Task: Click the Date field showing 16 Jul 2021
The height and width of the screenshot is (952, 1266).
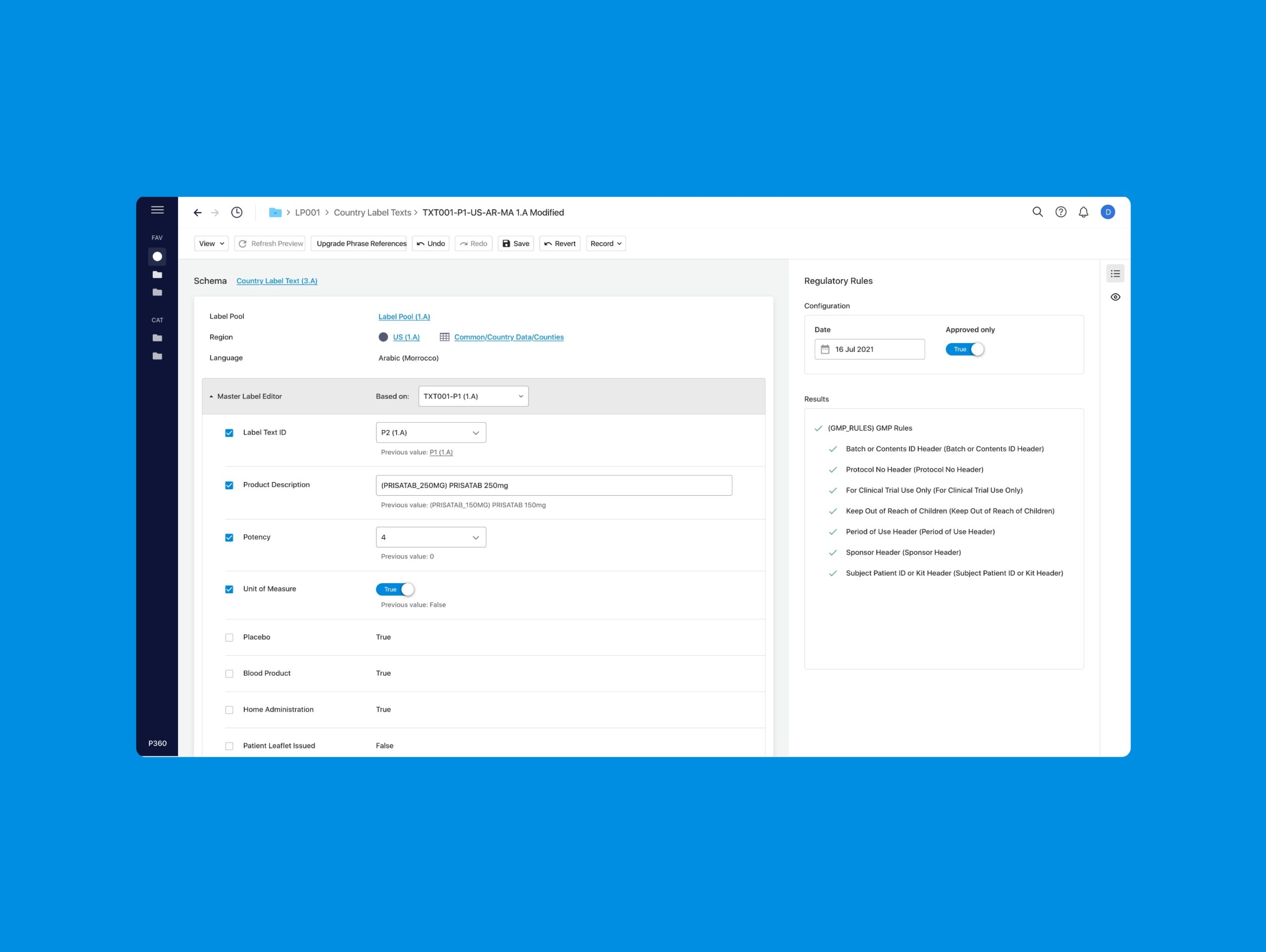Action: pos(869,349)
